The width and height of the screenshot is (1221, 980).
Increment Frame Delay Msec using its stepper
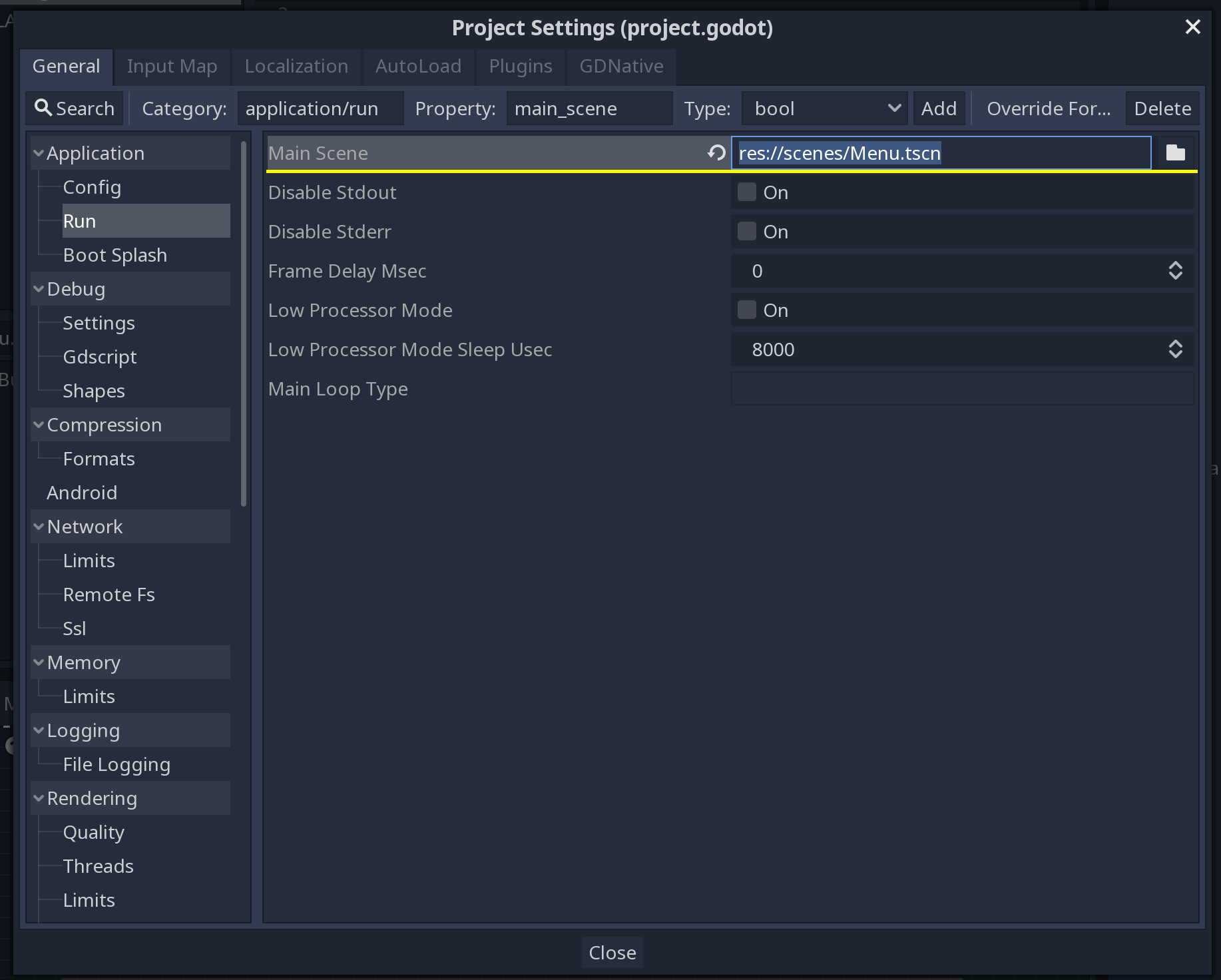[1176, 266]
